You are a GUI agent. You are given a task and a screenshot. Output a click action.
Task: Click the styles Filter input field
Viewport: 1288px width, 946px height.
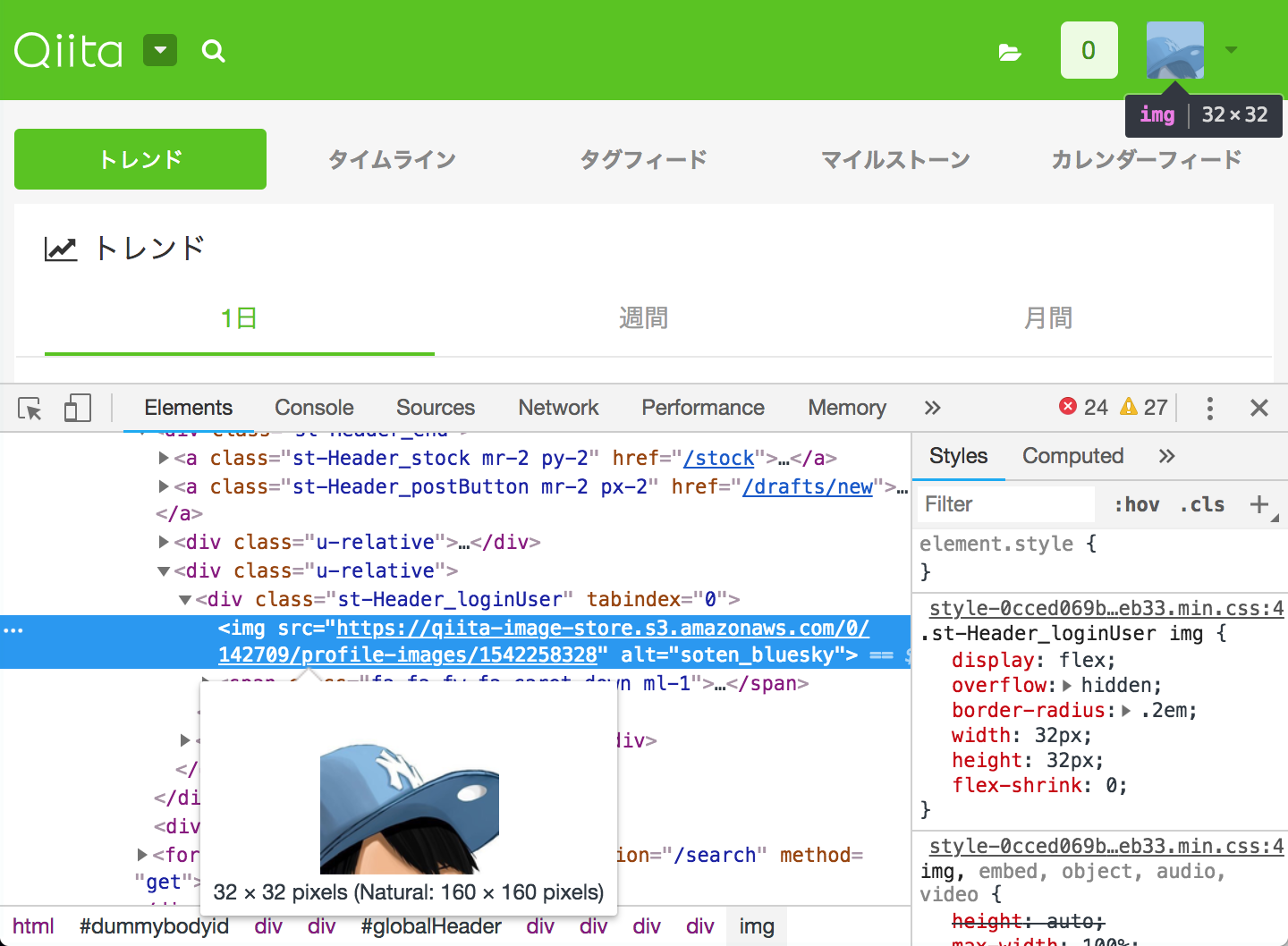1005,504
